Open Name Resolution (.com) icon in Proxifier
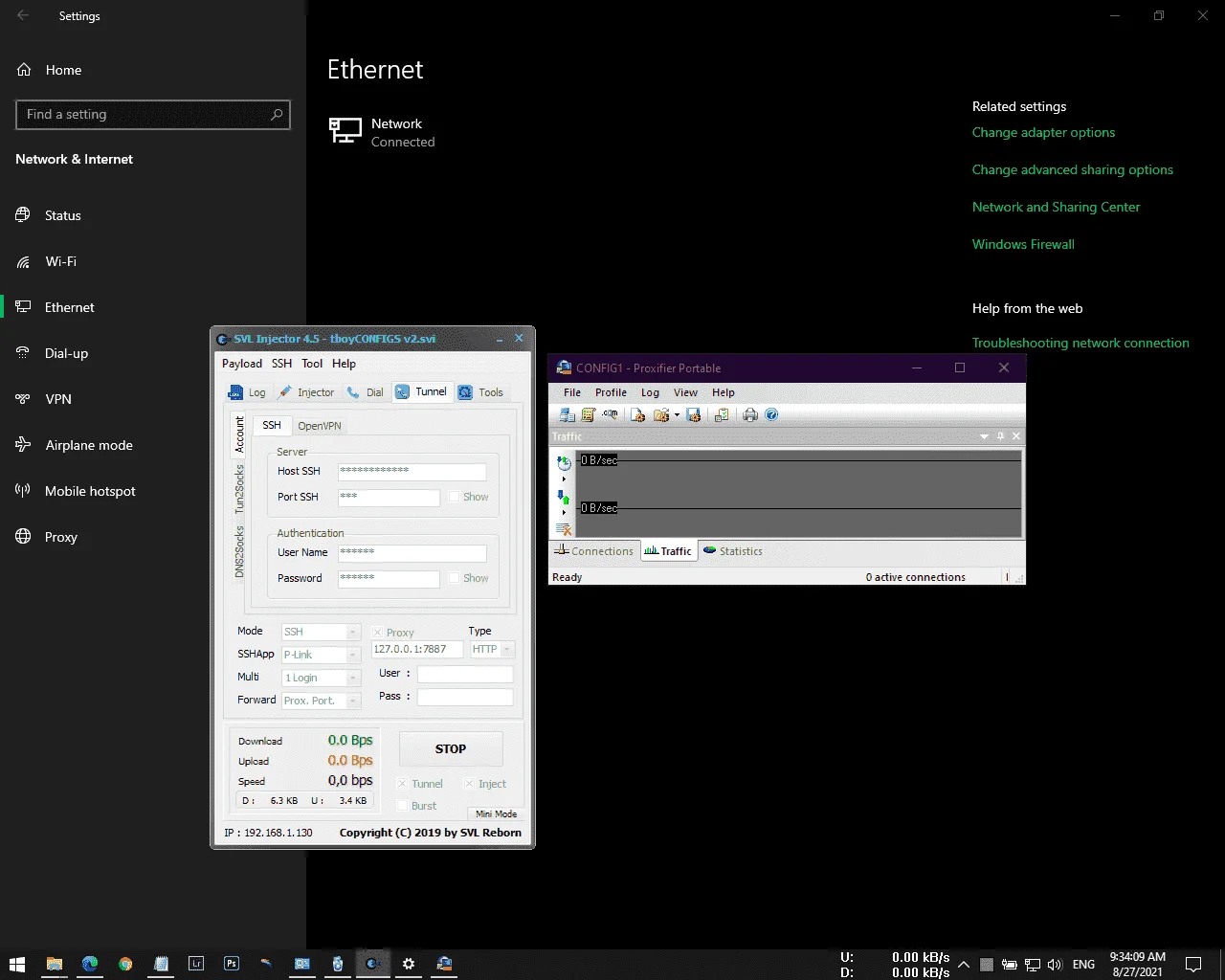Viewport: 1225px width, 980px height. [x=610, y=414]
